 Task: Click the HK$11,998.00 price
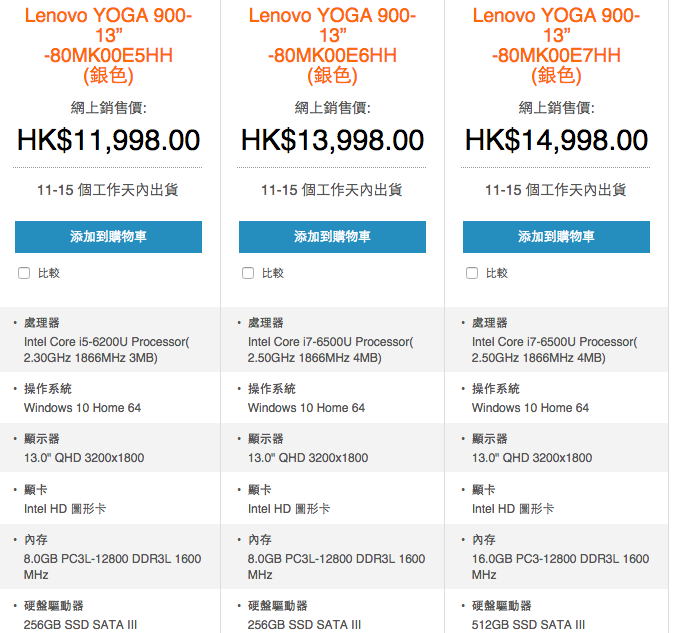click(x=108, y=140)
